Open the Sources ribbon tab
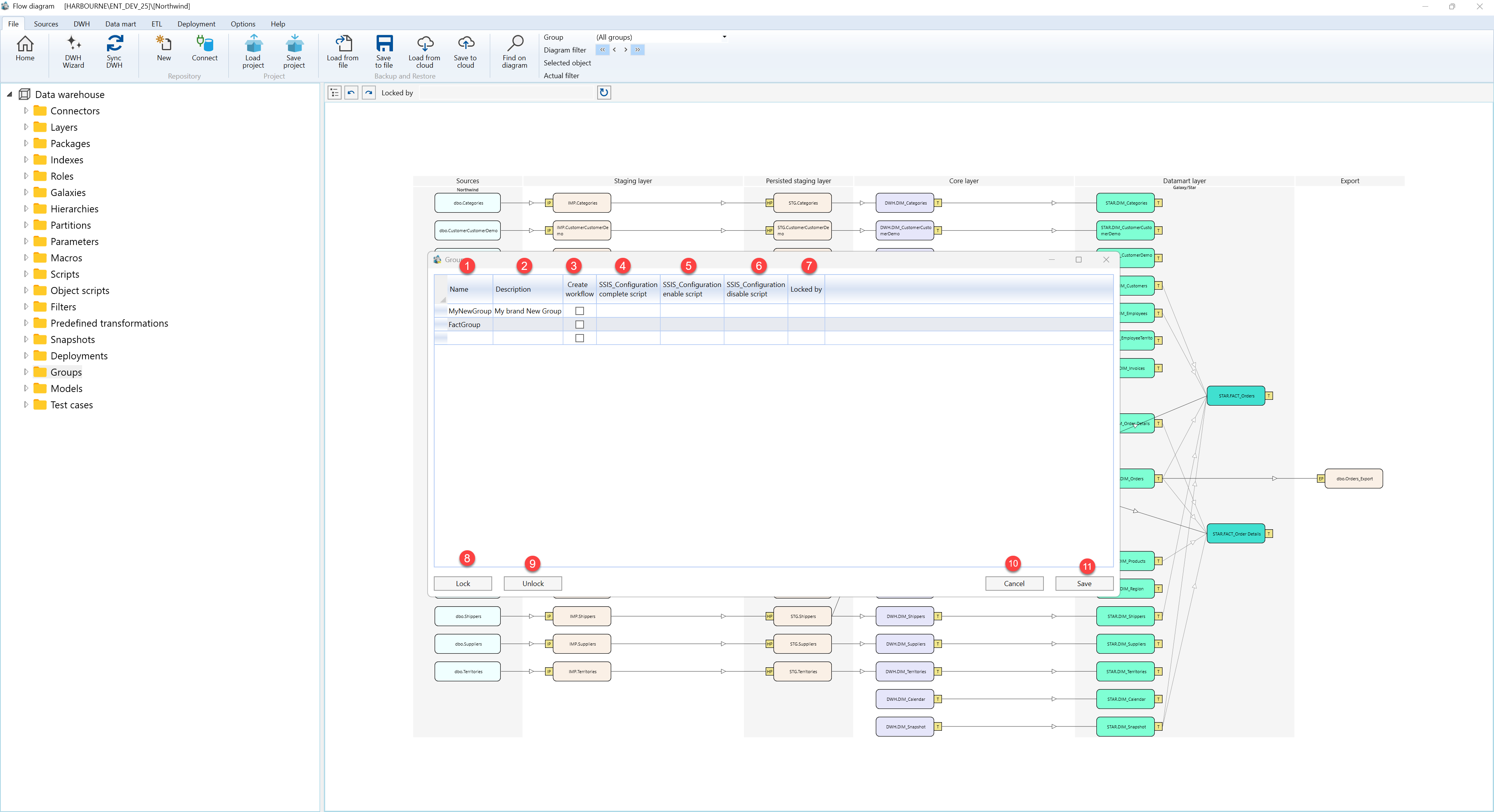This screenshot has height=812, width=1494. tap(46, 24)
